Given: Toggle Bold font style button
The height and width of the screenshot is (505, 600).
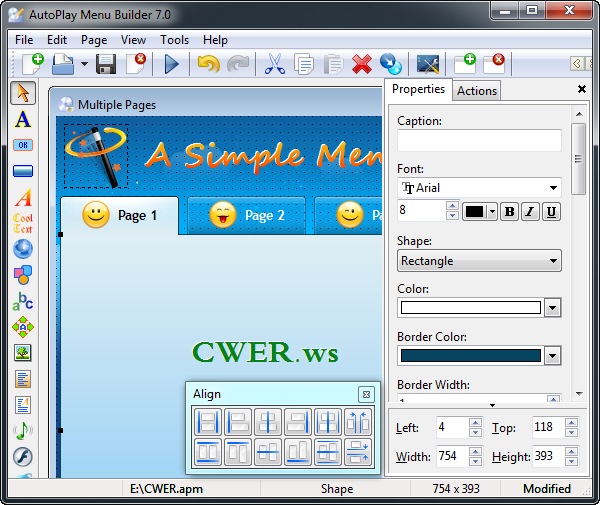Looking at the screenshot, I should tap(509, 211).
